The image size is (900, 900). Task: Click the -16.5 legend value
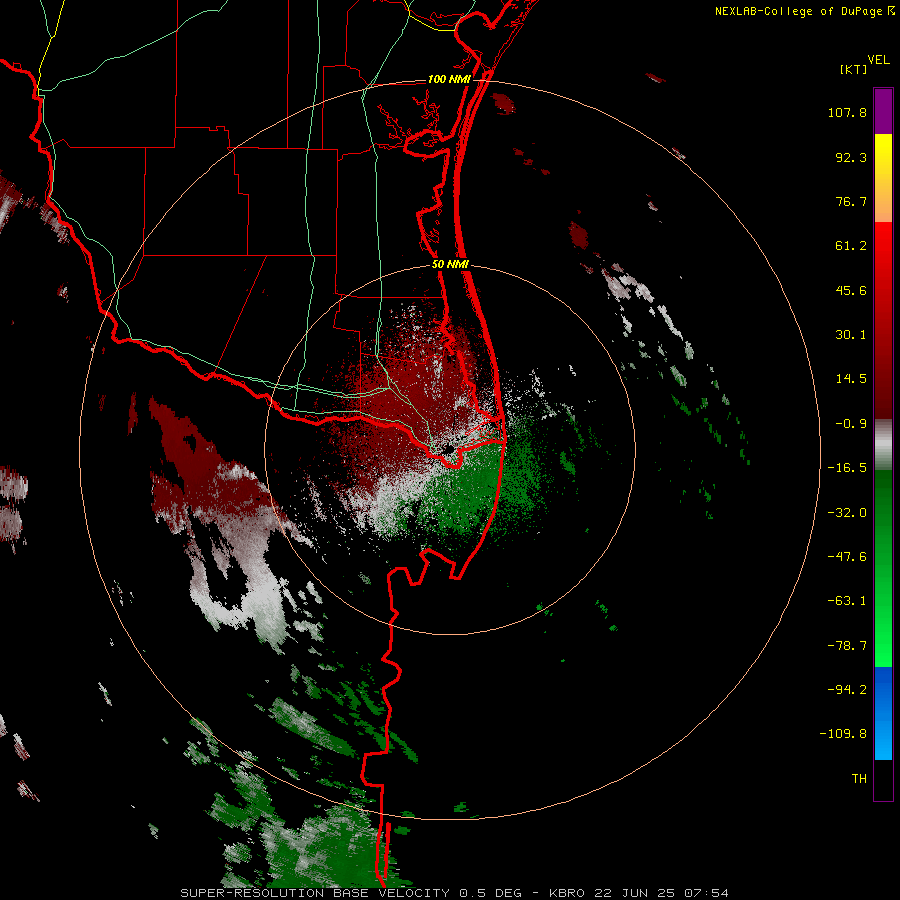click(847, 468)
